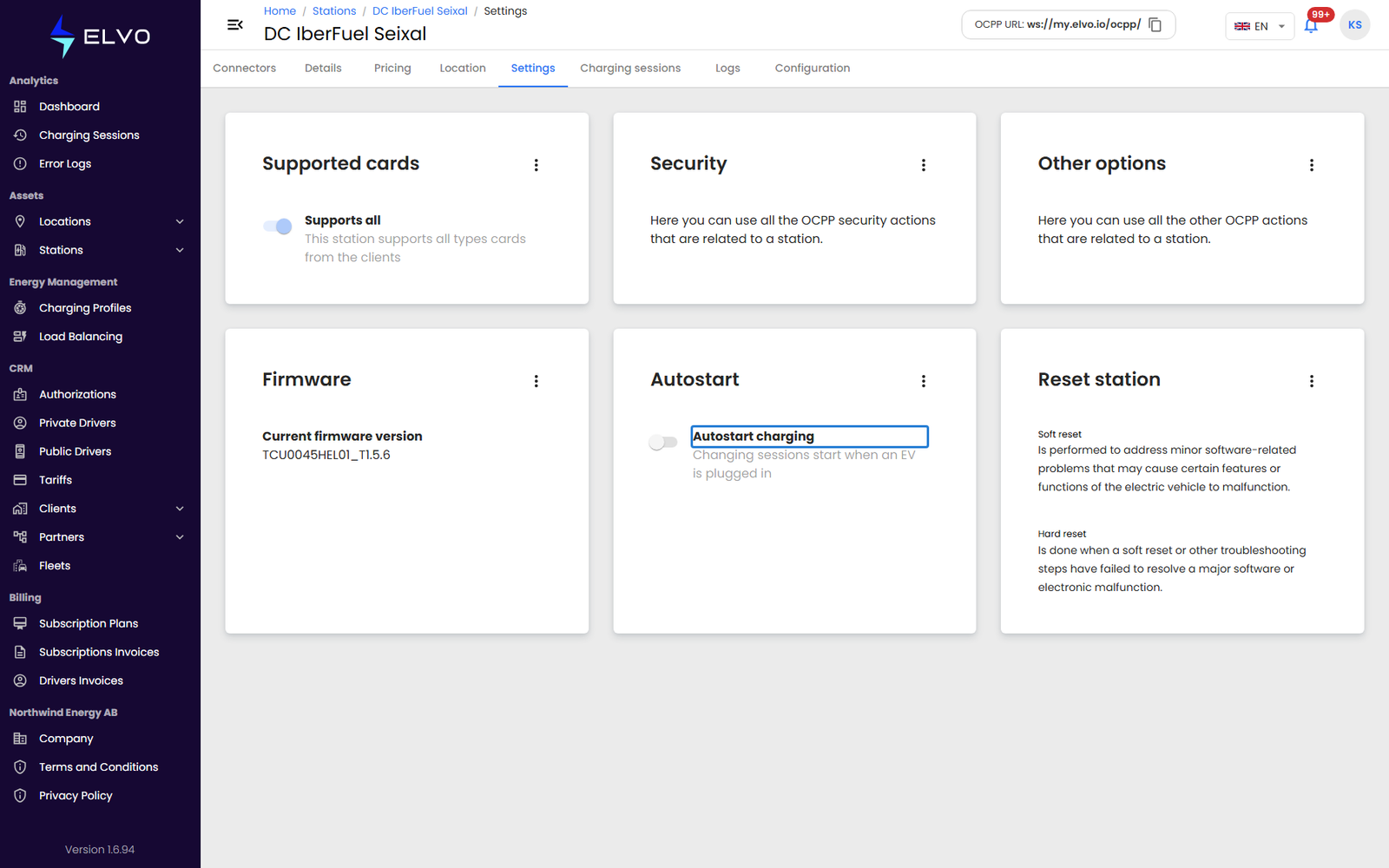This screenshot has width=1389, height=868.
Task: Click Drivers Invoices icon
Action: pos(20,681)
